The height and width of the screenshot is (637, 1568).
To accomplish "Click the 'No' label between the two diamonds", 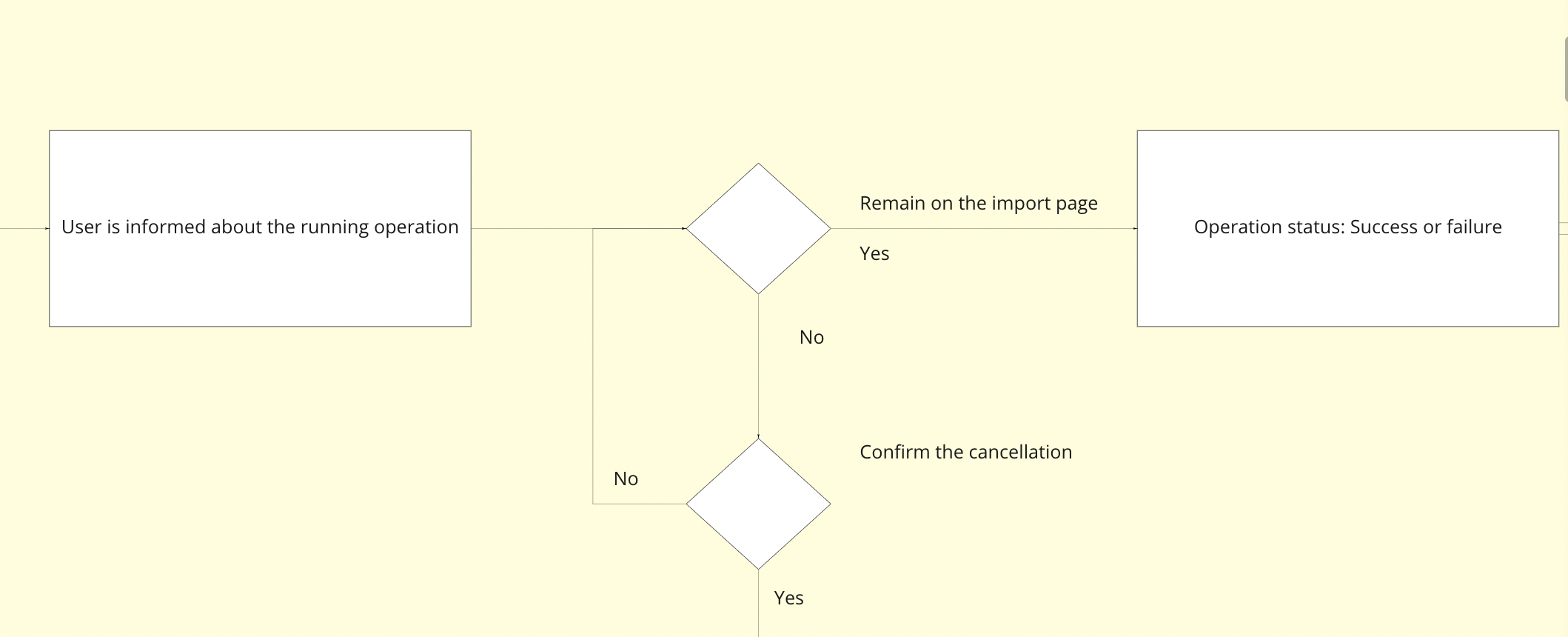I will [x=811, y=338].
